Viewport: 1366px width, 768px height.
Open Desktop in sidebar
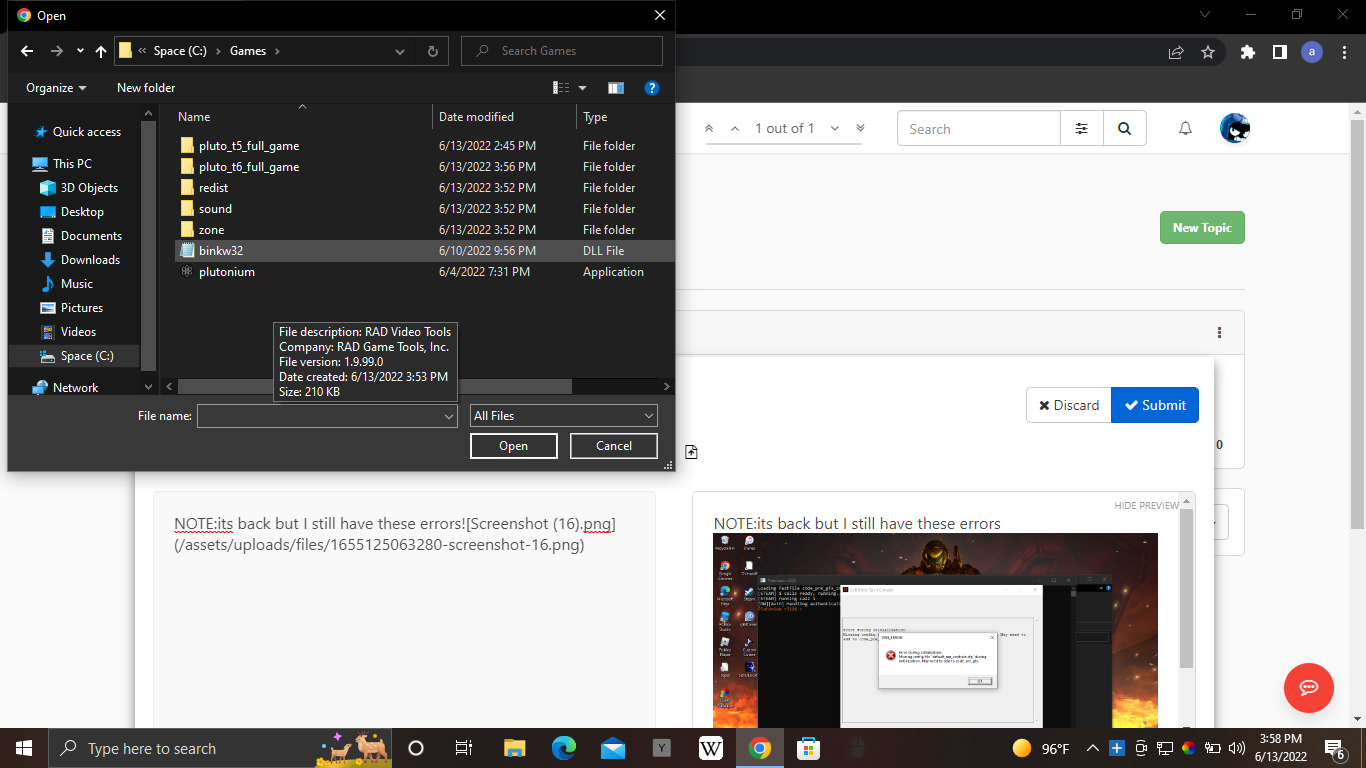tap(82, 212)
